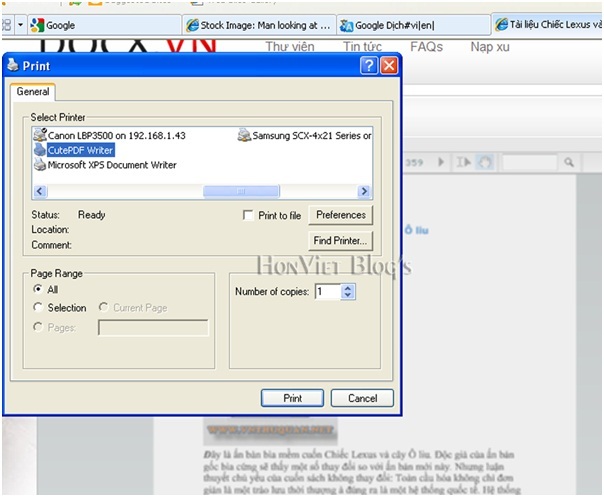Screen dimensions: 604x497
Task: Switch to the Stock Image browser tab
Action: [x=259, y=25]
